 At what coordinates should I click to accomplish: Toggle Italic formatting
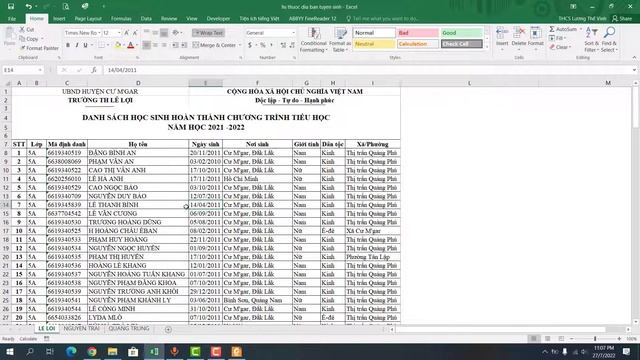[76, 45]
